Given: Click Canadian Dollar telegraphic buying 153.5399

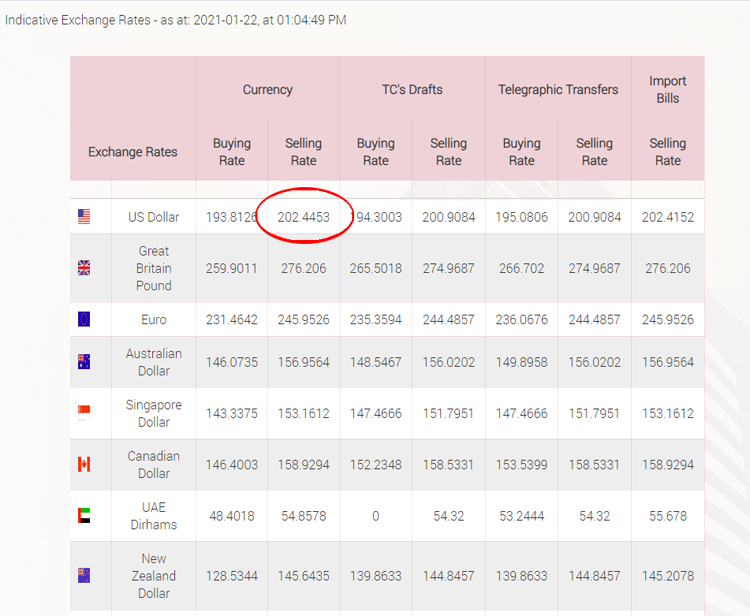Looking at the screenshot, I should coord(521,464).
